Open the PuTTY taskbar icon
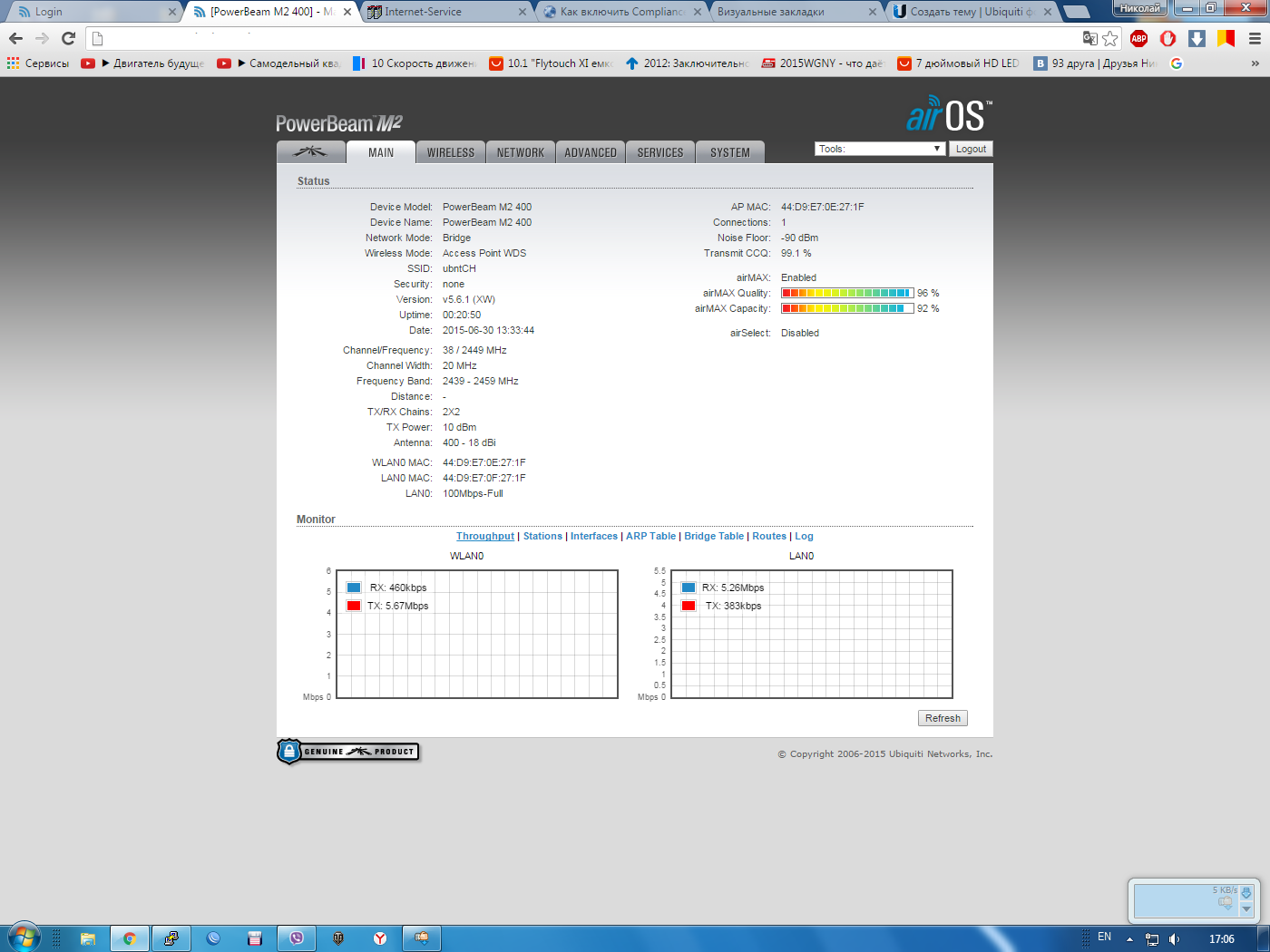 171,938
